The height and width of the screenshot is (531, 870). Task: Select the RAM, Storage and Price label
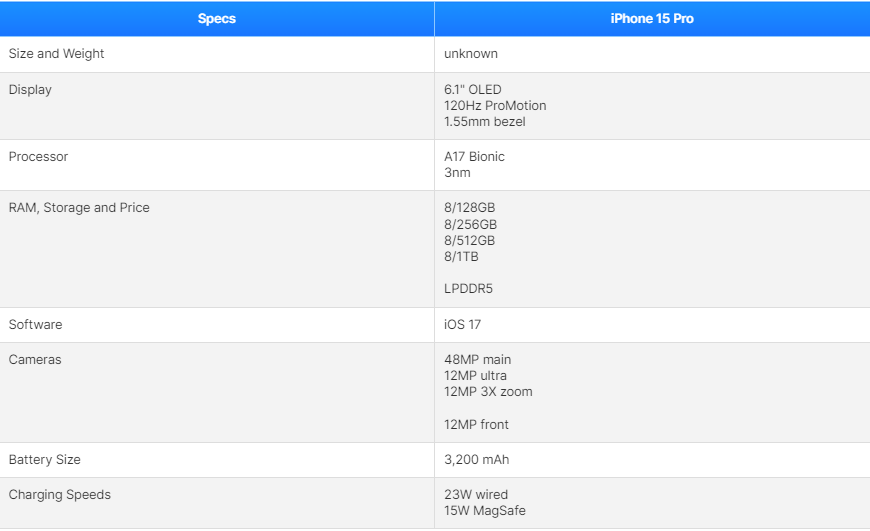[x=79, y=208]
